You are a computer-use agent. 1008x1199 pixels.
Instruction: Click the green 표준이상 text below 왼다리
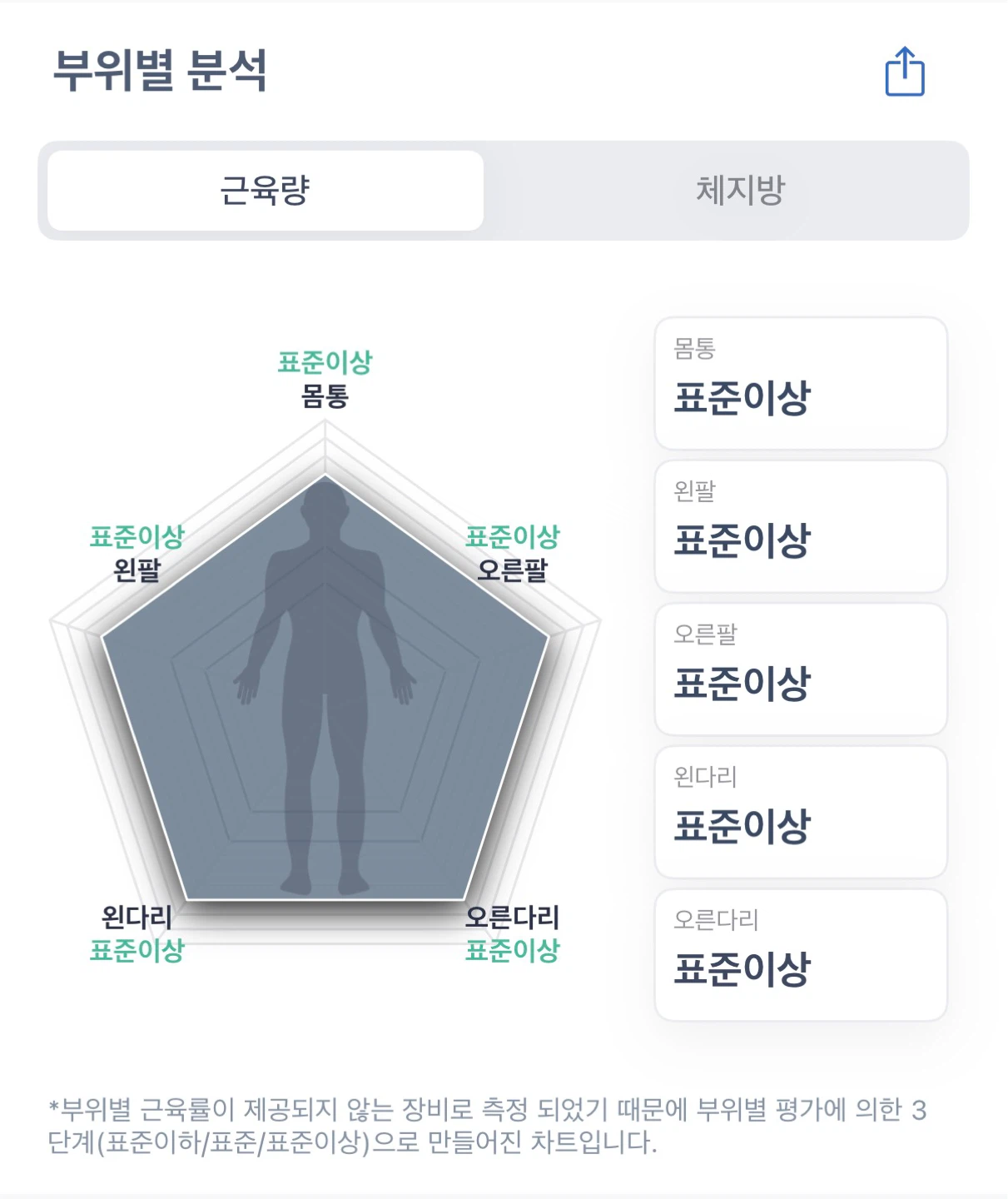pyautogui.click(x=137, y=950)
